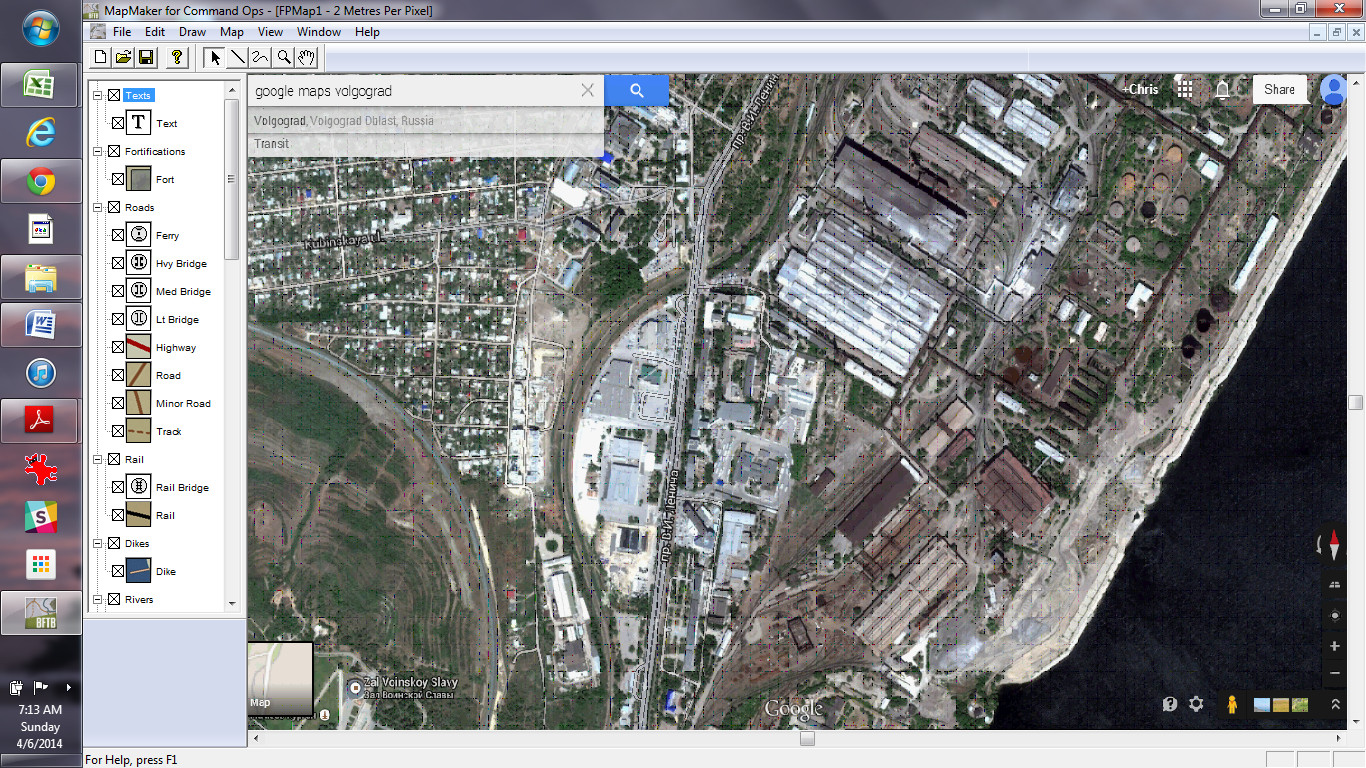Toggle the Texts group checkbox
1366x768 pixels.
coord(114,96)
